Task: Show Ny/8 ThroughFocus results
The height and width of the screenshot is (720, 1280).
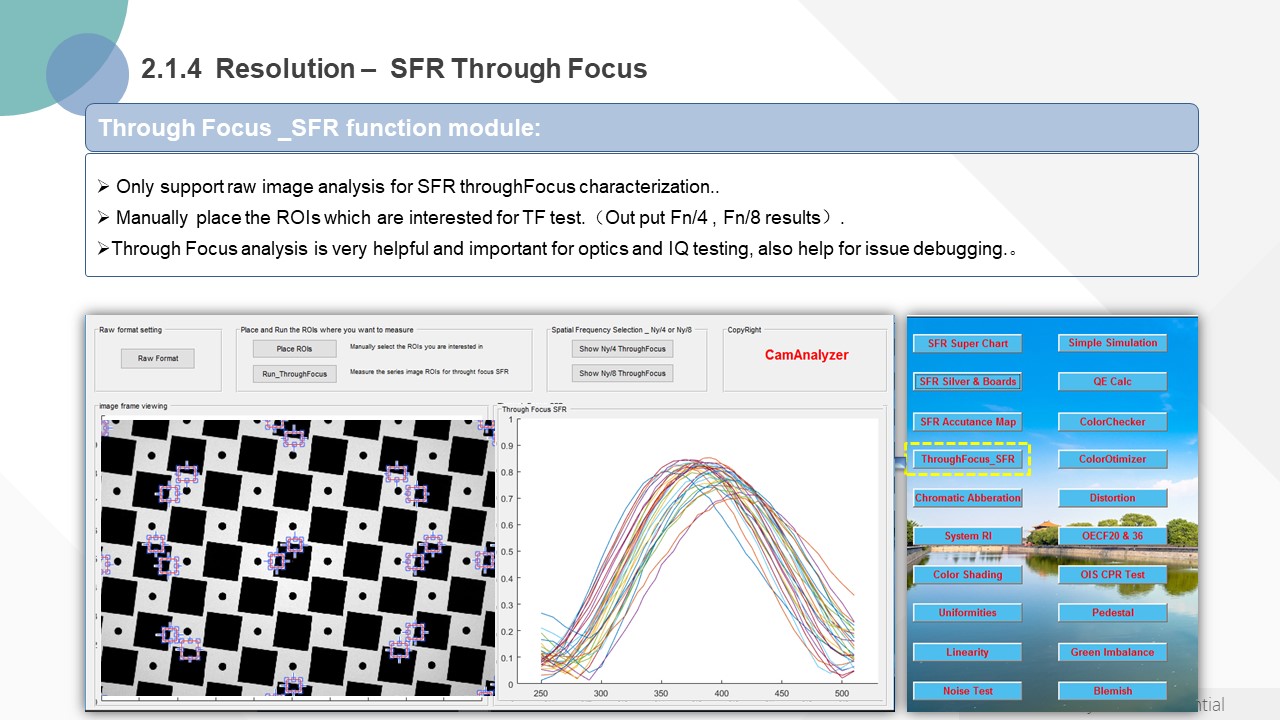Action: click(x=621, y=373)
